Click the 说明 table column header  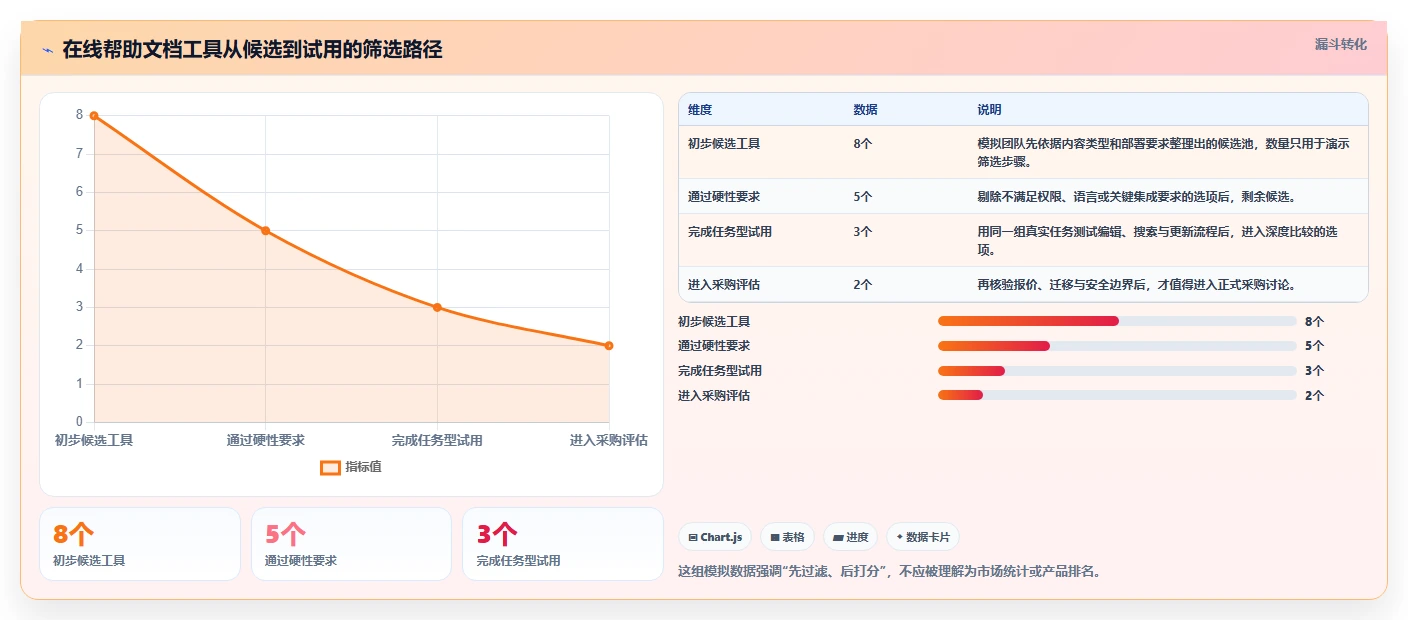tap(990, 110)
